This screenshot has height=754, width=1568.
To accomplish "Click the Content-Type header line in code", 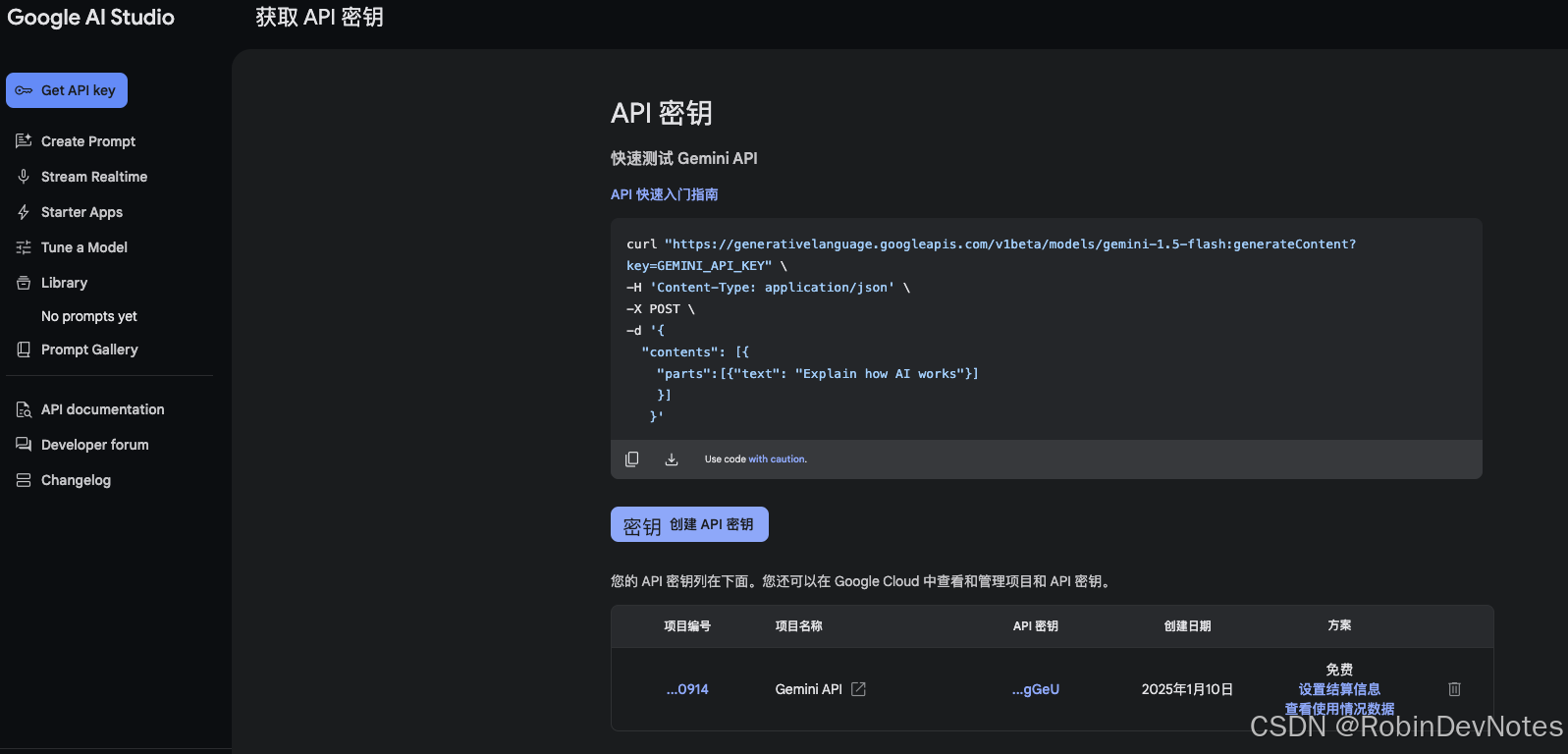I will point(768,288).
